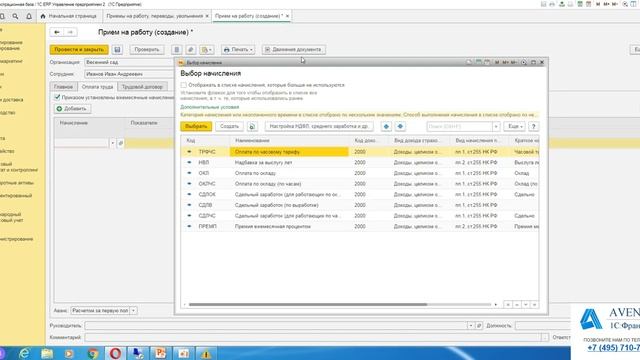Viewport: 640px width, 360px height.
Task: Click row marker icon of ТРФЧС
Action: click(x=189, y=152)
